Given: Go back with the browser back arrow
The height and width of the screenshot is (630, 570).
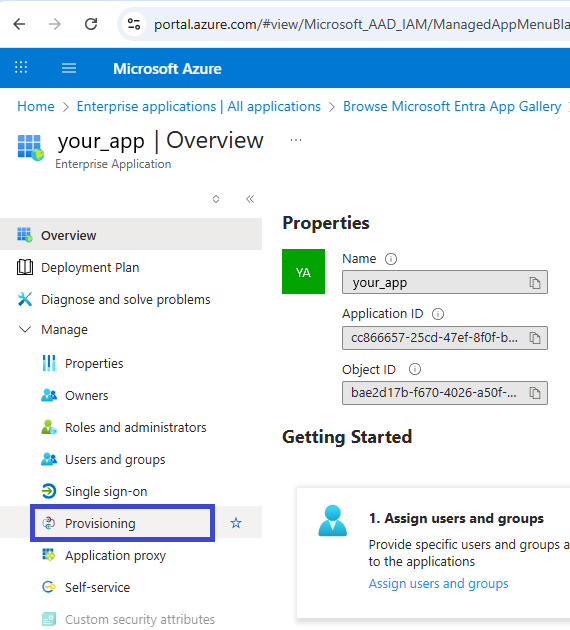Looking at the screenshot, I should click(19, 25).
